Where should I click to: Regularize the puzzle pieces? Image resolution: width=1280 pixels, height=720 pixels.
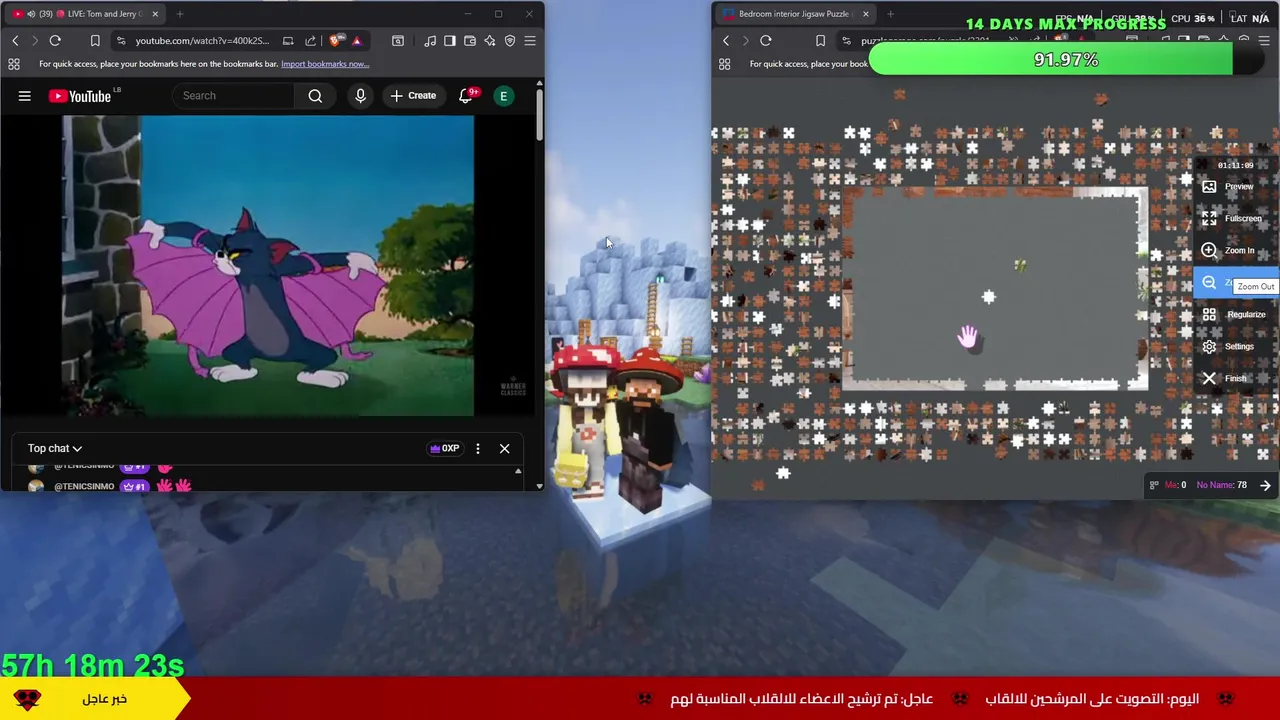pos(1234,315)
